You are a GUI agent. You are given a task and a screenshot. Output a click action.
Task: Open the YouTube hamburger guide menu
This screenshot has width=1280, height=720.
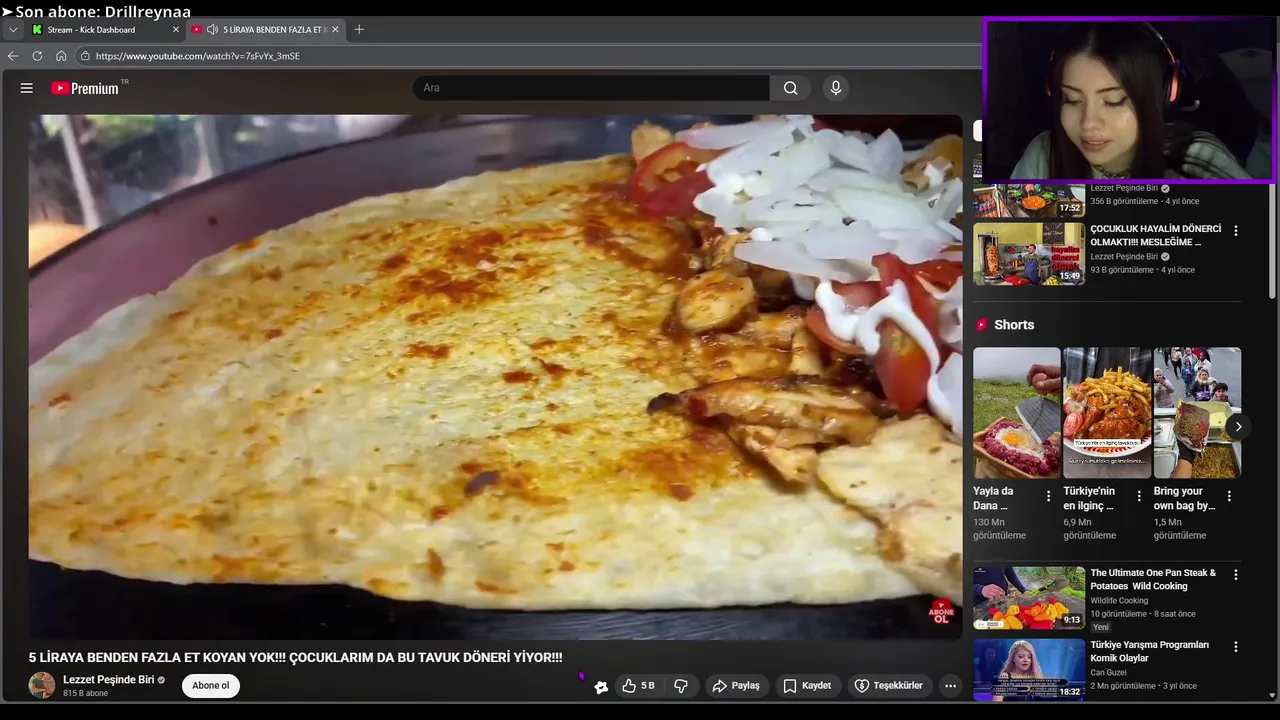[x=27, y=88]
